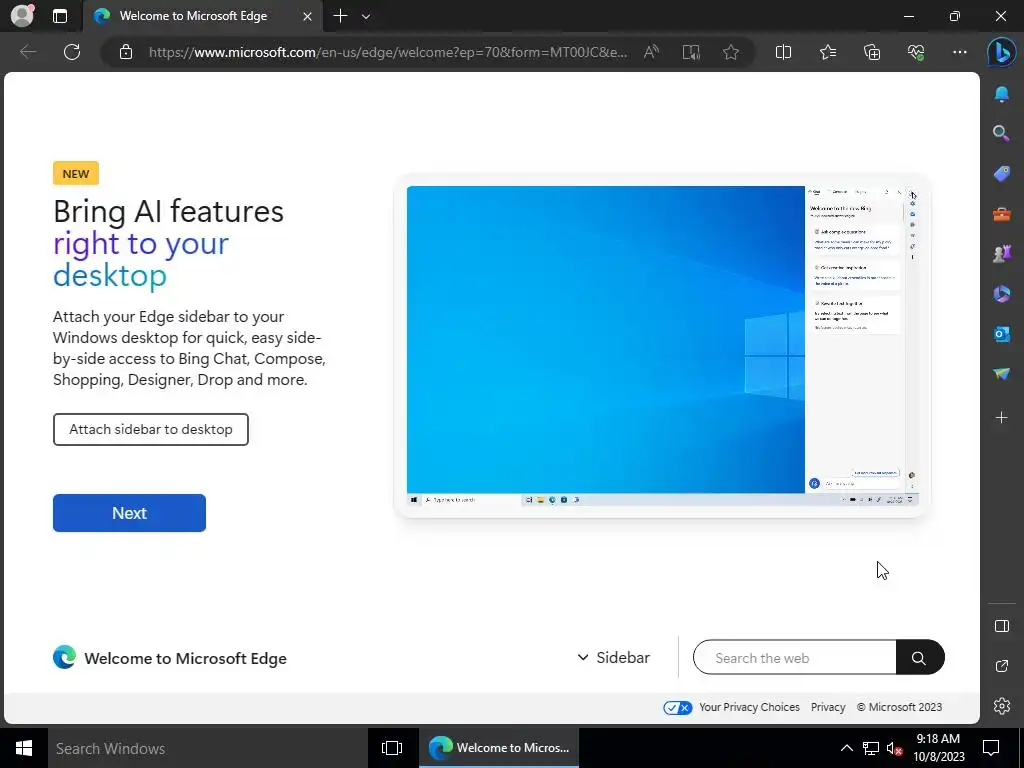Expand the tab search dropdown arrow
This screenshot has width=1024, height=768.
click(x=366, y=17)
